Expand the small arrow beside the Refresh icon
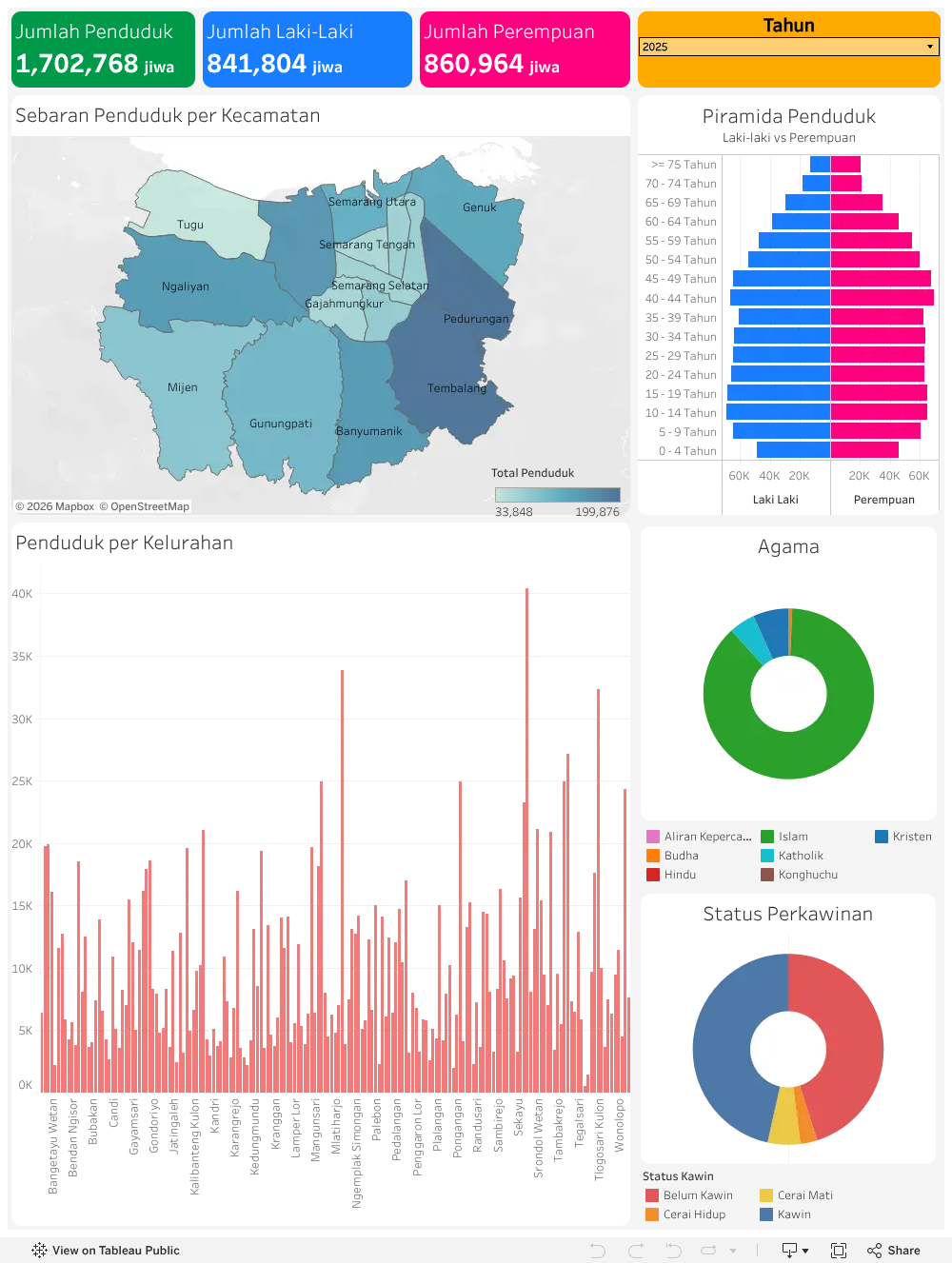 click(x=733, y=1251)
